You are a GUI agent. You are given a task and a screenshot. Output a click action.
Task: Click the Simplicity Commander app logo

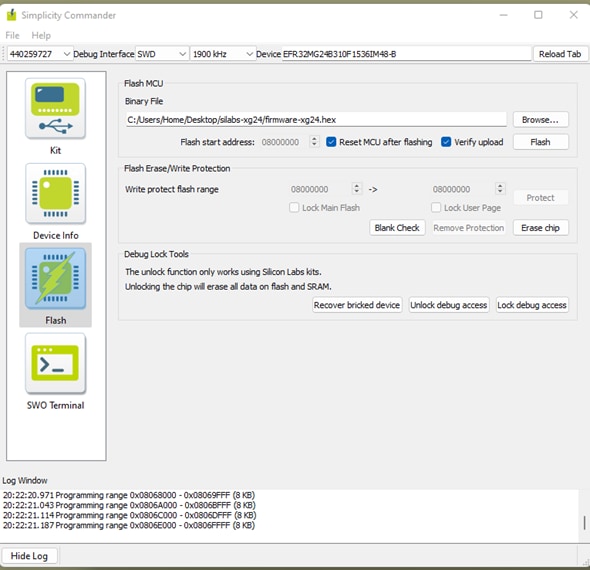tap(12, 15)
